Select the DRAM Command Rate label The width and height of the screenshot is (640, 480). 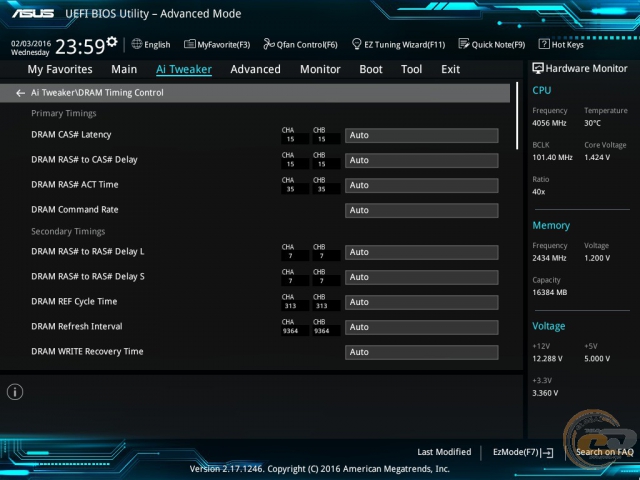75,209
